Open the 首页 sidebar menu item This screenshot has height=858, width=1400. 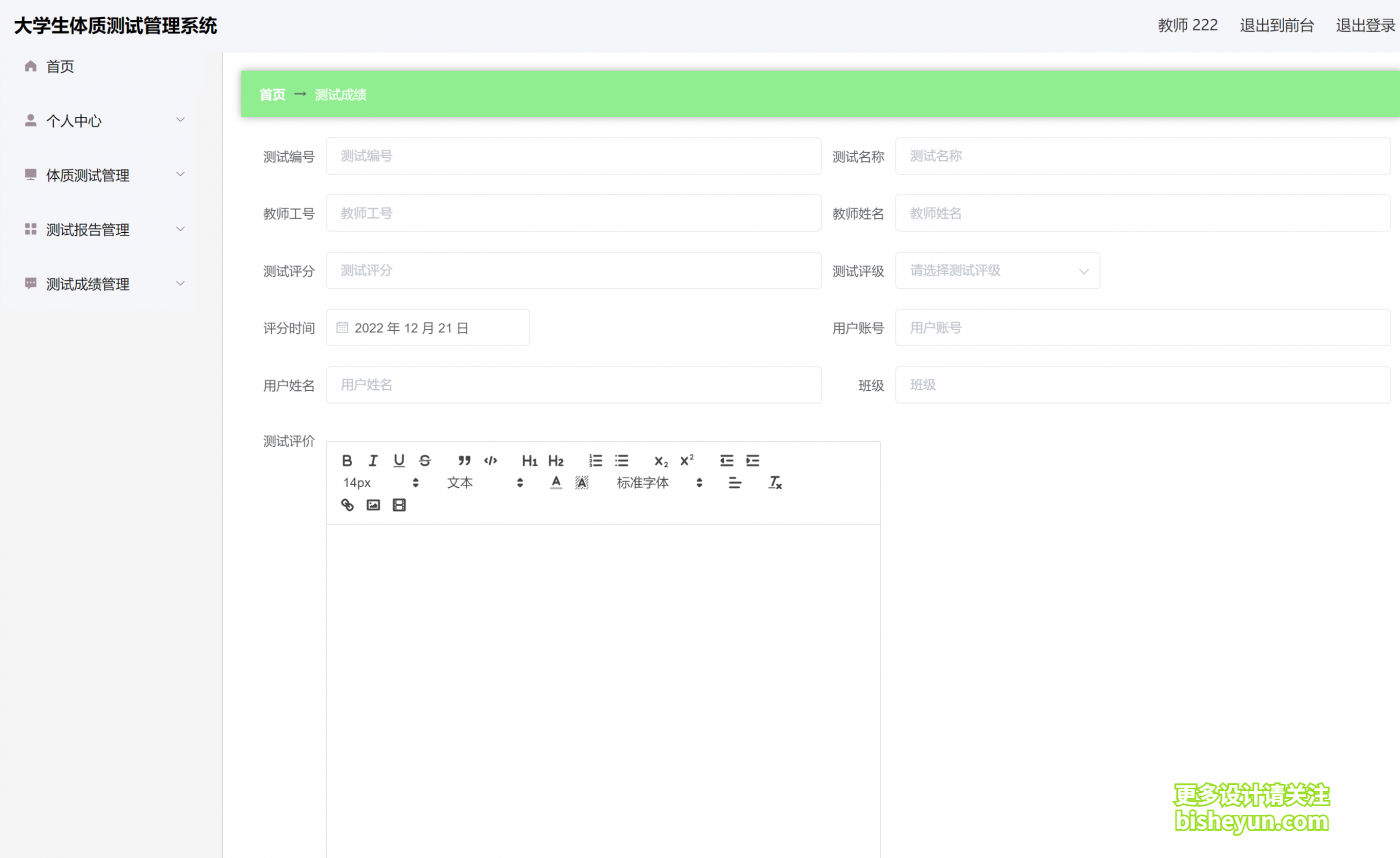pos(100,67)
